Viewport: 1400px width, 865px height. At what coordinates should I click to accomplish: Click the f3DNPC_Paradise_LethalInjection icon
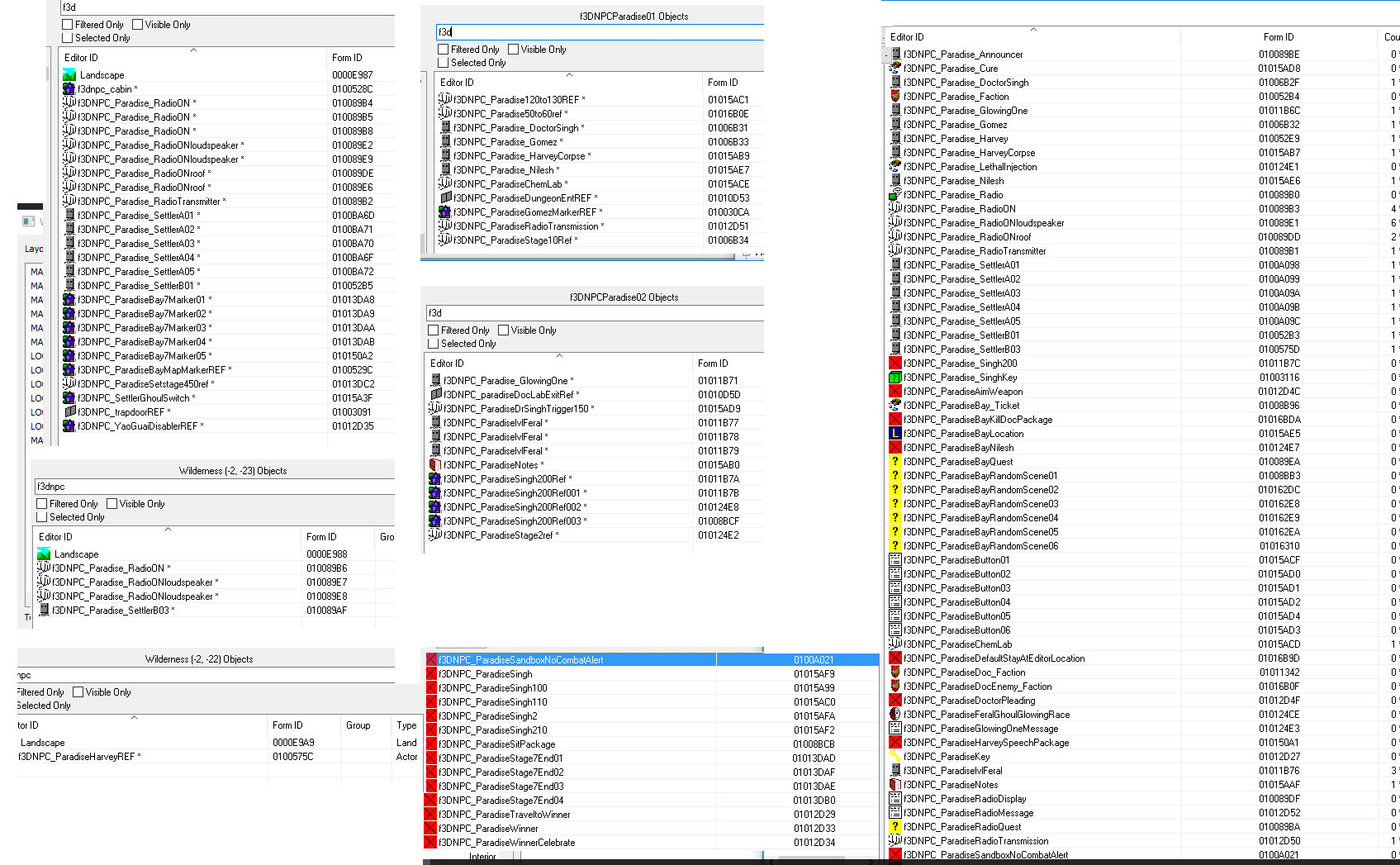pyautogui.click(x=895, y=167)
